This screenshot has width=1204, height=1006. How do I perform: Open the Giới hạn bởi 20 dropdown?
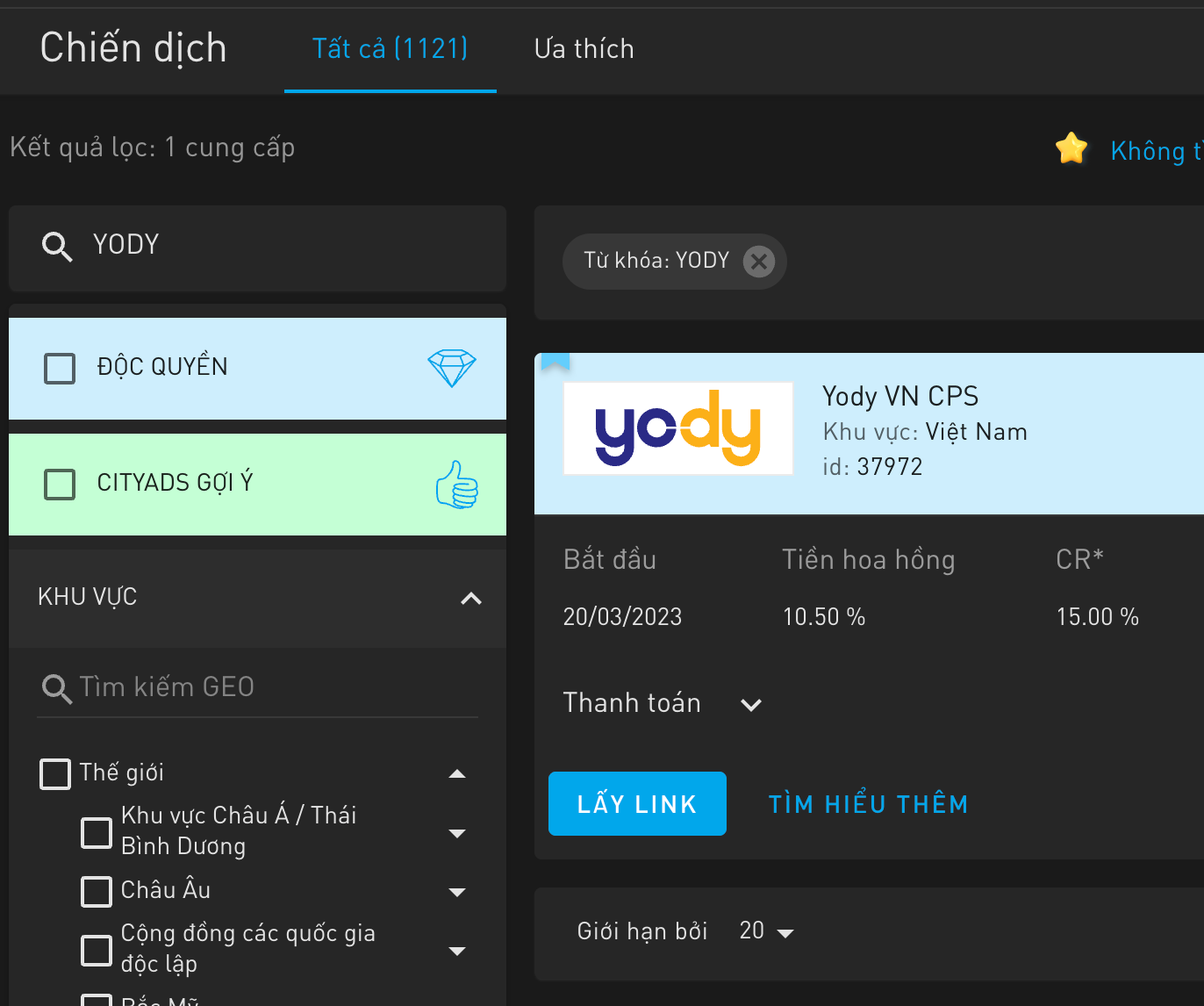pos(766,931)
